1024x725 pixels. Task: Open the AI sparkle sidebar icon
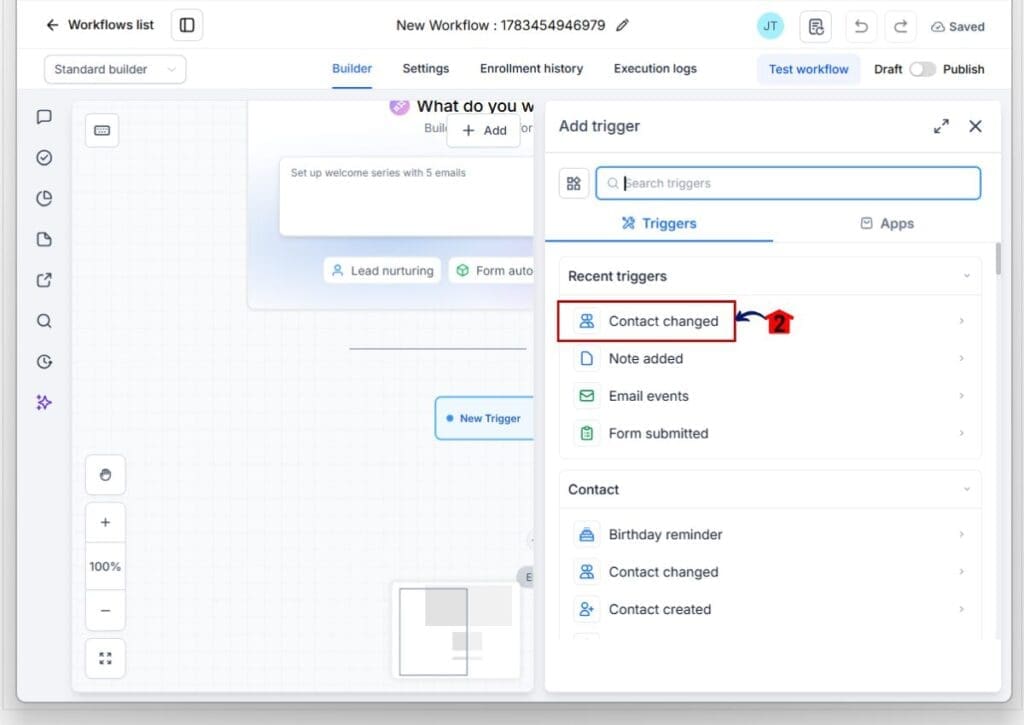coord(44,402)
